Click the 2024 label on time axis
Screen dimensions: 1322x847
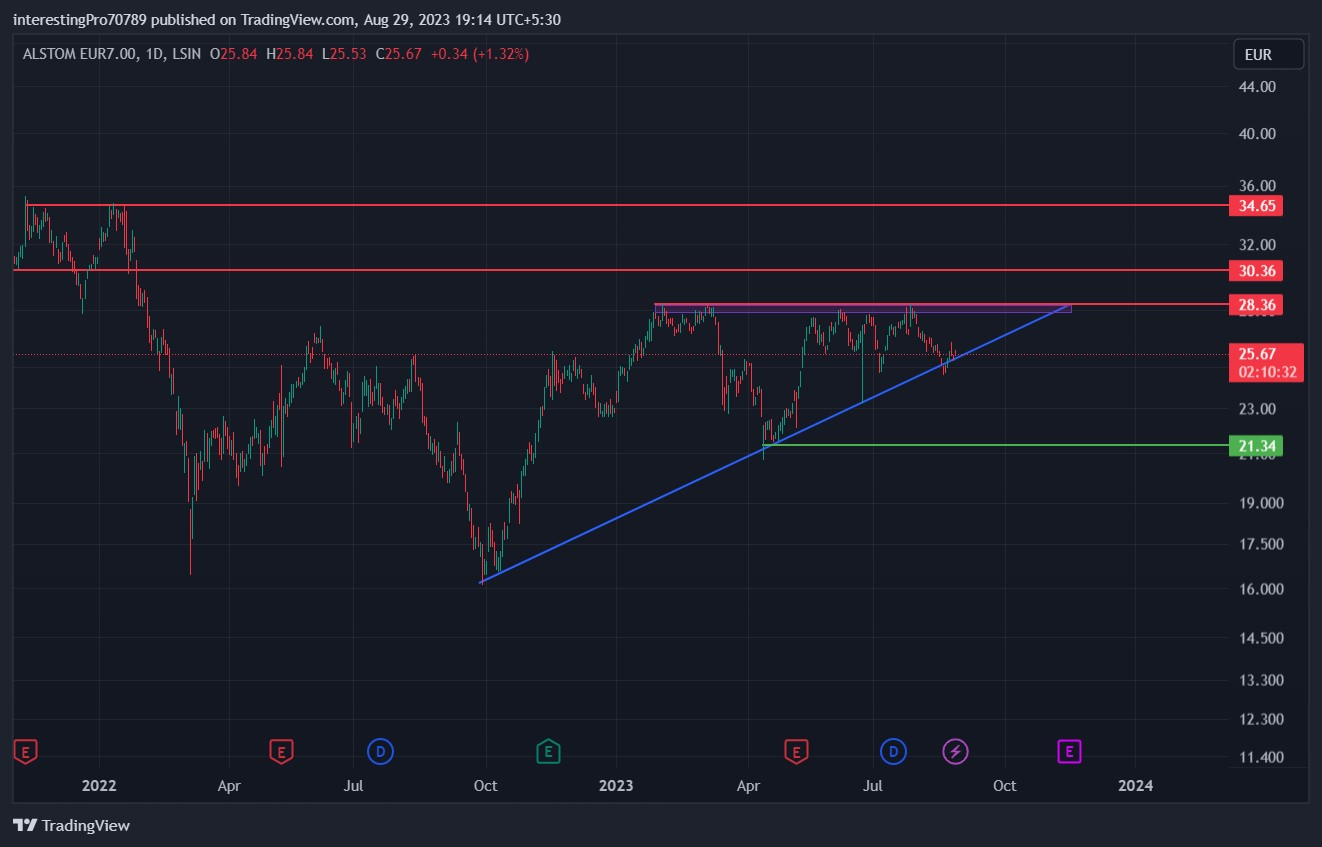click(1136, 786)
